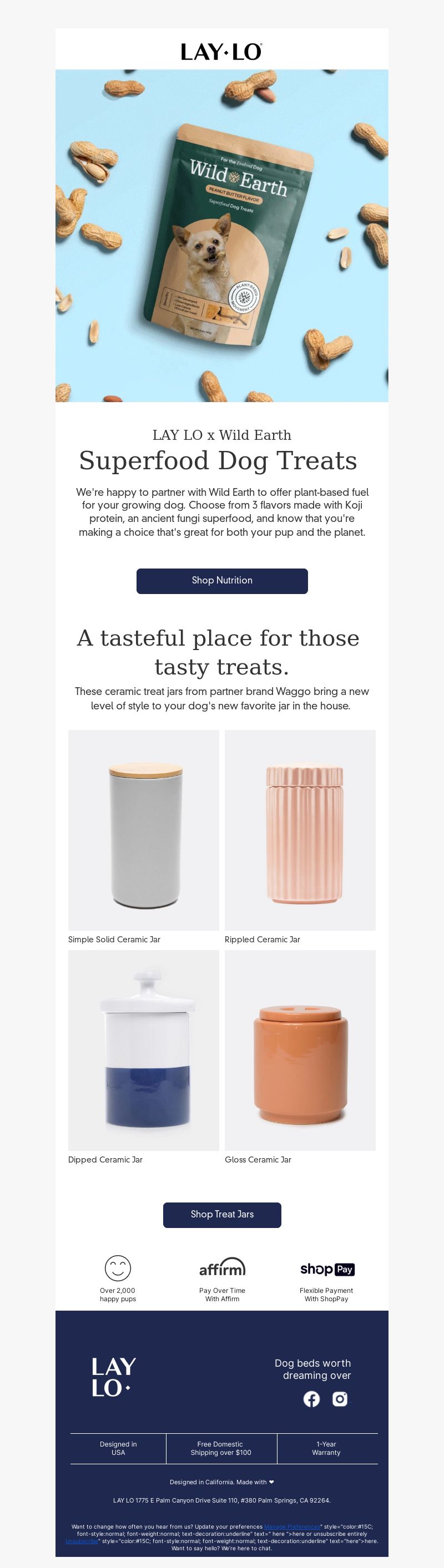Open the Manage Preferences link

tap(292, 1526)
